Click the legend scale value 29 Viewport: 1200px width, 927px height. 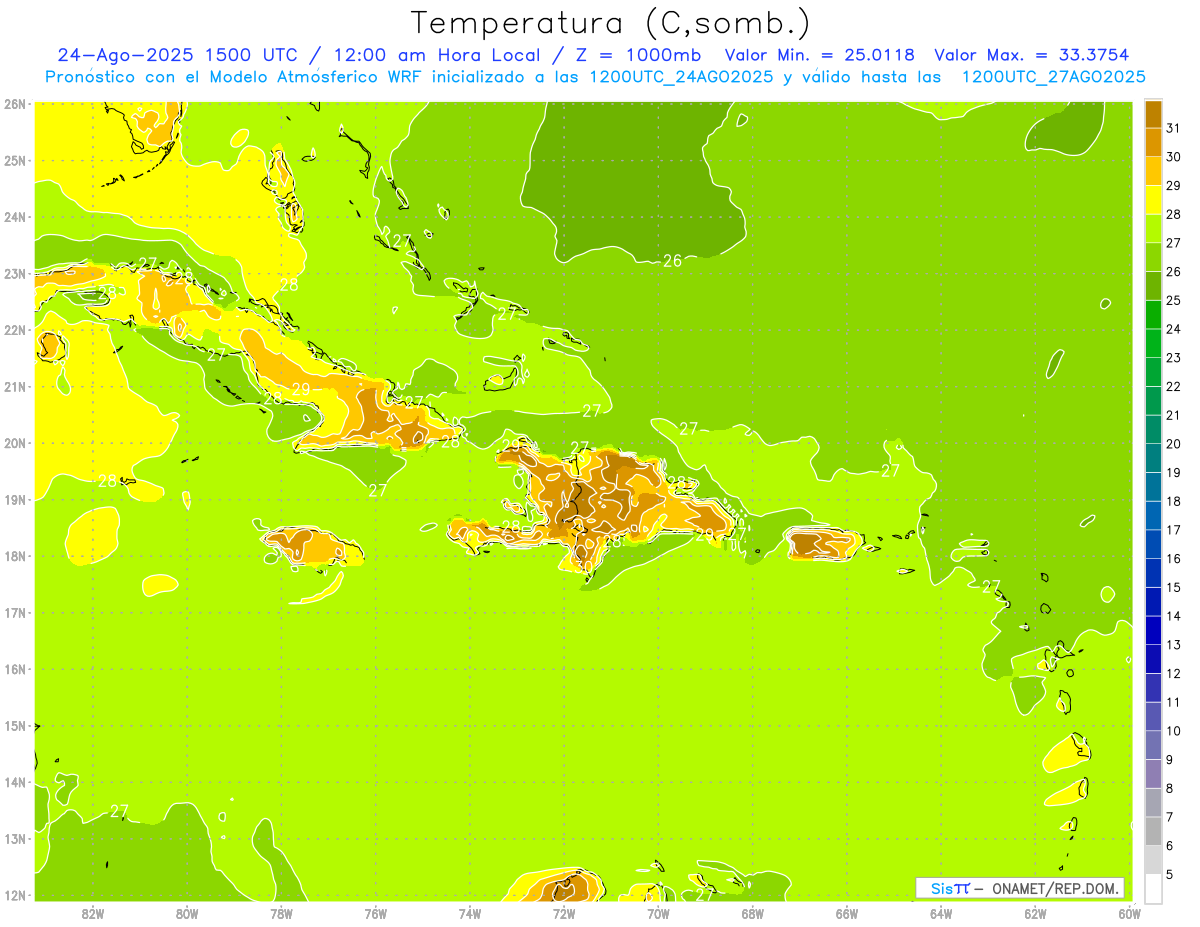[x=1173, y=186]
